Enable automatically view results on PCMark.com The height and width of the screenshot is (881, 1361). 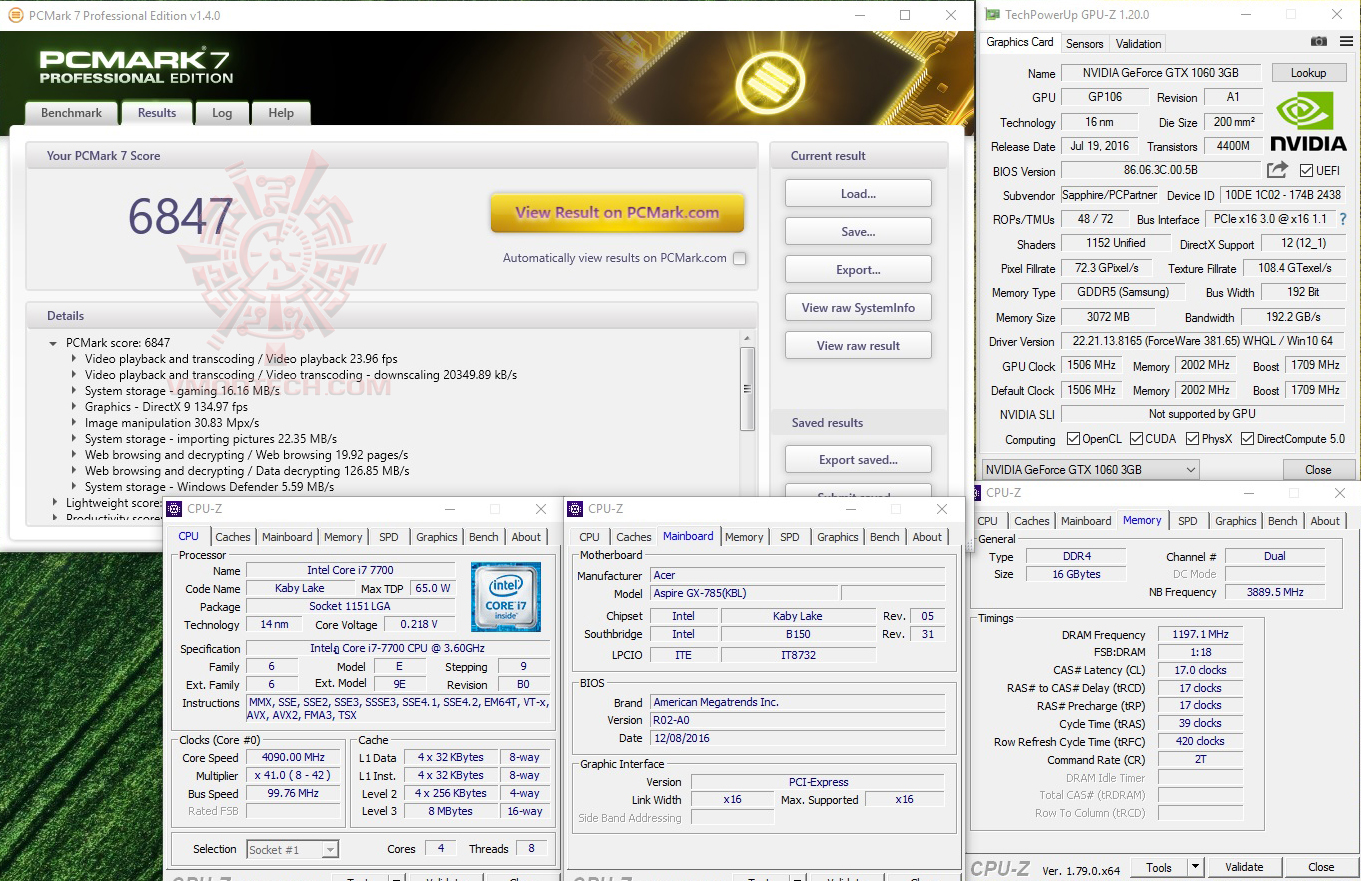(x=739, y=258)
